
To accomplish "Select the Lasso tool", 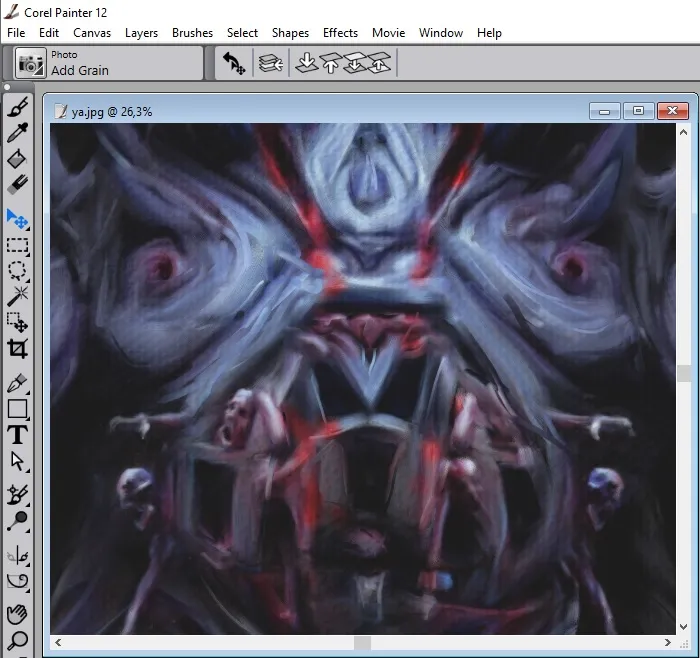I will coord(17,271).
